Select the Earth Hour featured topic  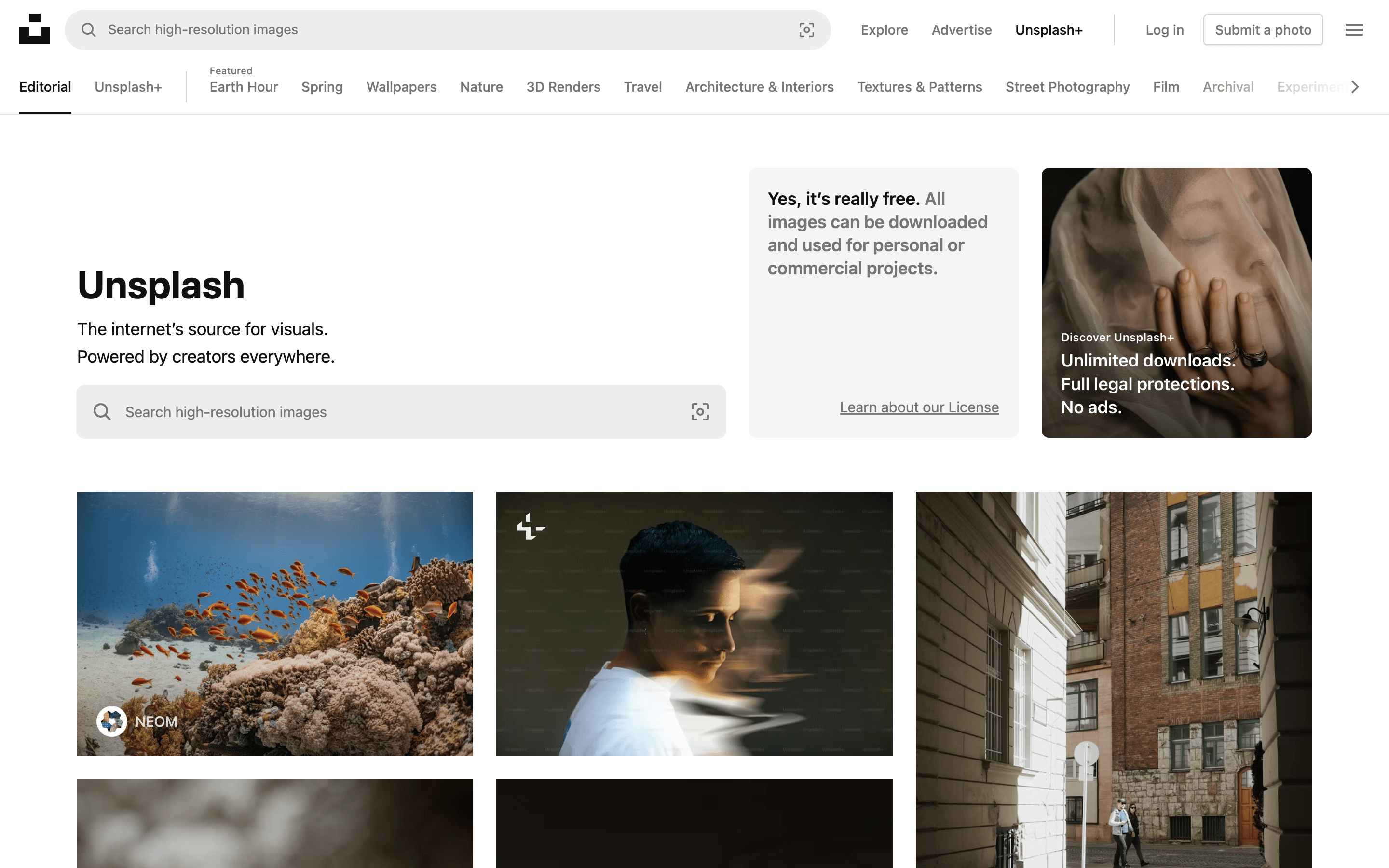[x=244, y=87]
